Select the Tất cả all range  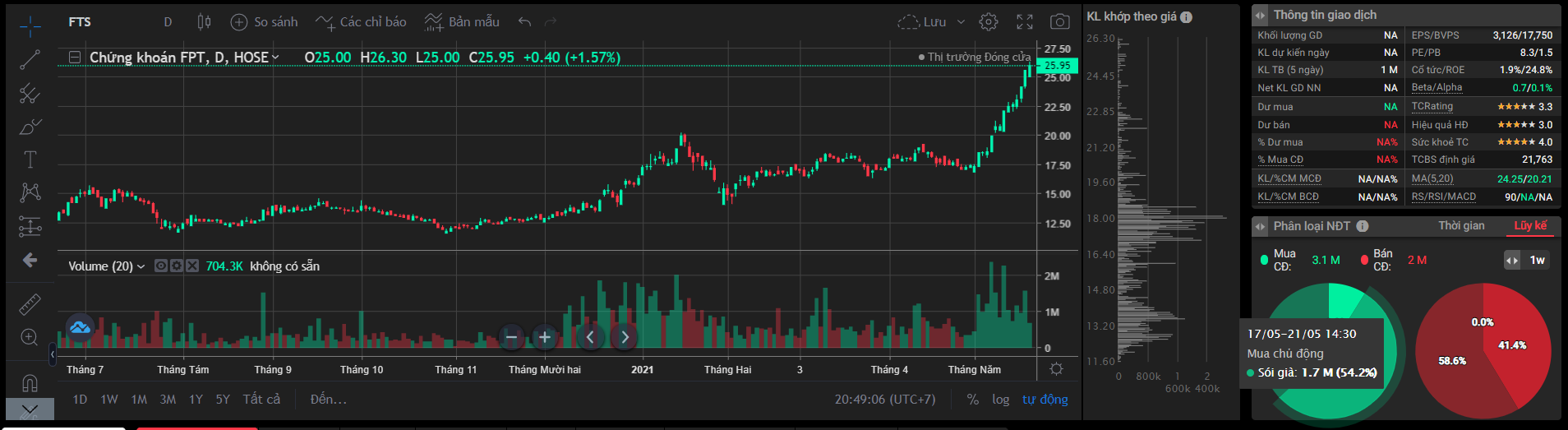click(261, 400)
